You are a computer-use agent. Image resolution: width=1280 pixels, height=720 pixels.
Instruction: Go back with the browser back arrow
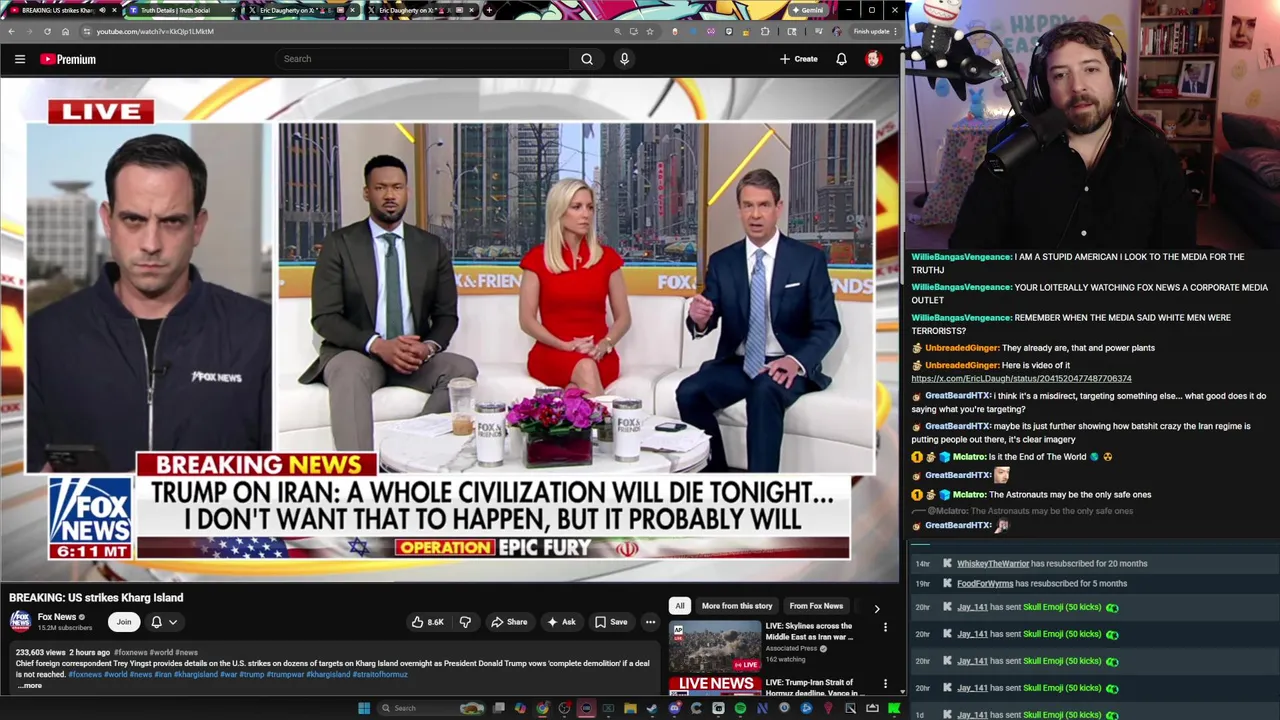pyautogui.click(x=11, y=31)
